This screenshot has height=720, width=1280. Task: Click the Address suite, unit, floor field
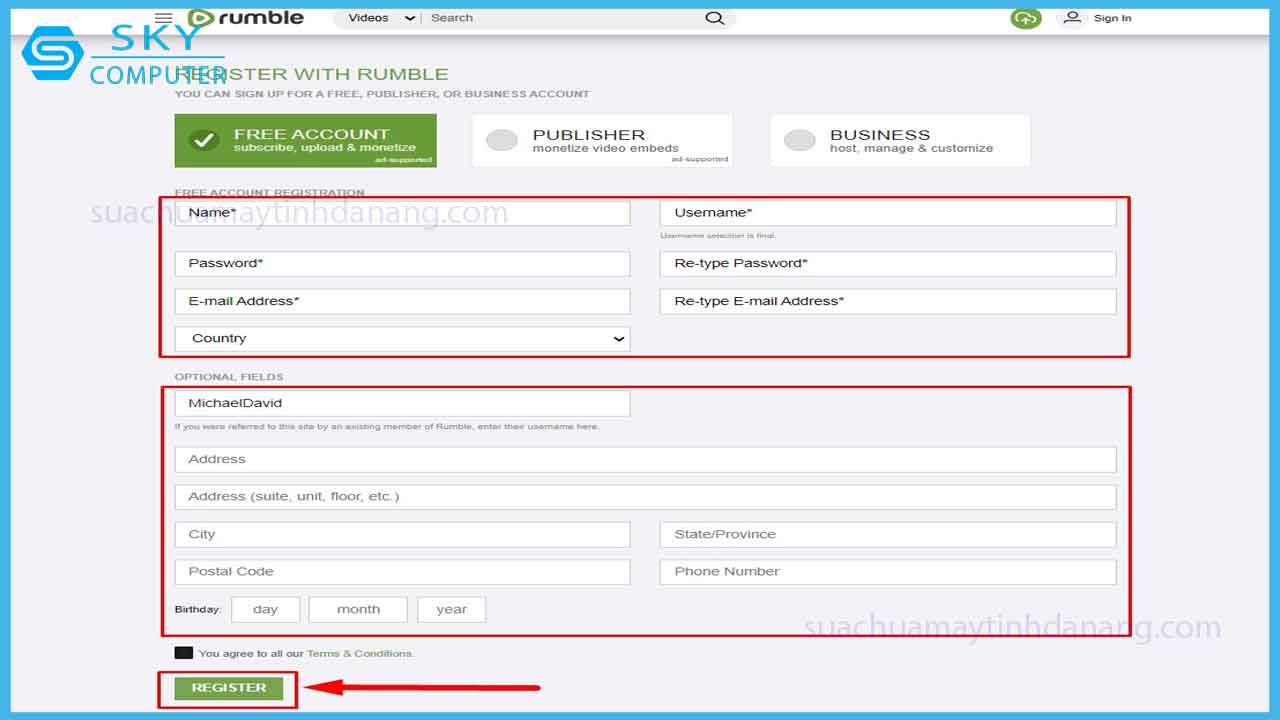pos(646,497)
